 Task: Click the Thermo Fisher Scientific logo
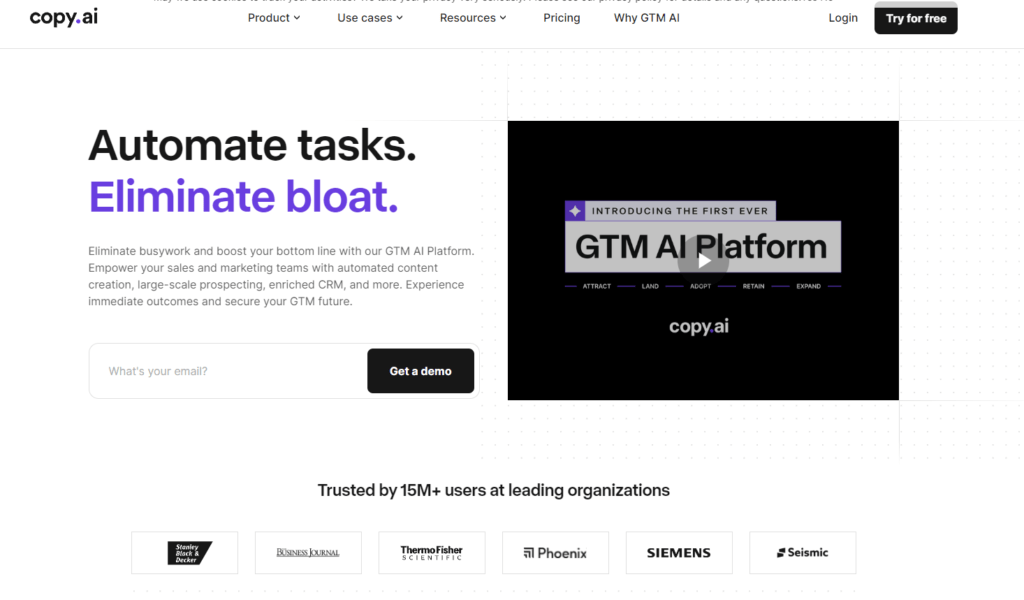click(x=432, y=553)
